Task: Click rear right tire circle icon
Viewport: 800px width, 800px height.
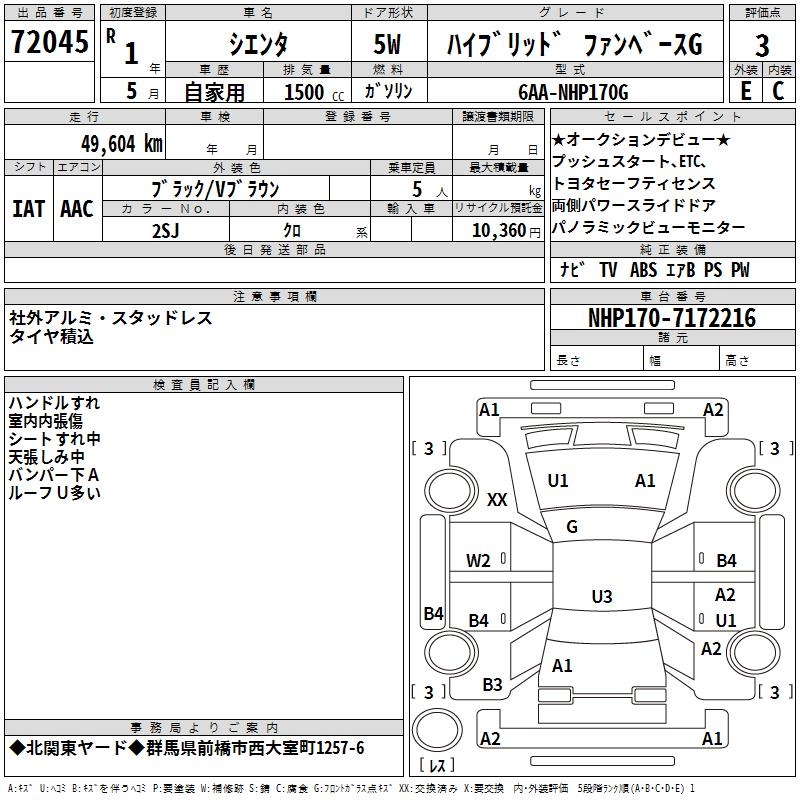Action: point(754,653)
